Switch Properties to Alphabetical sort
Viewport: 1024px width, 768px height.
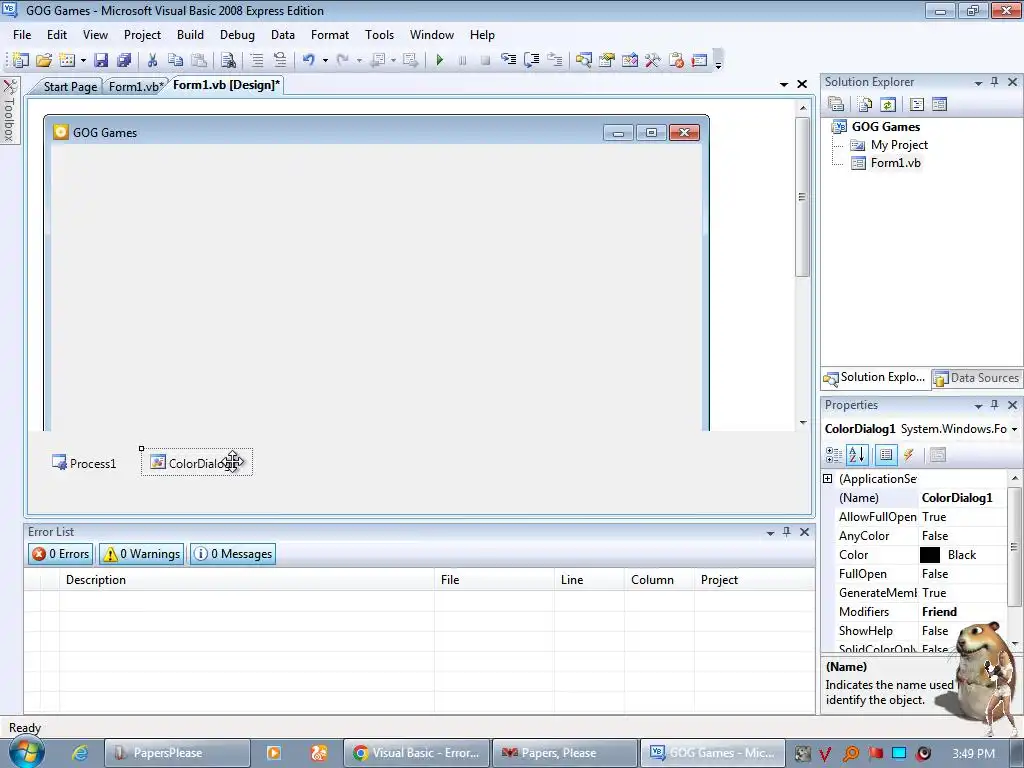(x=857, y=455)
